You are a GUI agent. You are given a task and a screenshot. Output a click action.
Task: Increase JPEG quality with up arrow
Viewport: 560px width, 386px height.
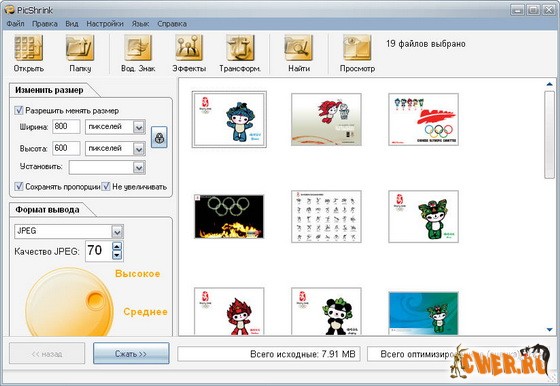pos(117,246)
